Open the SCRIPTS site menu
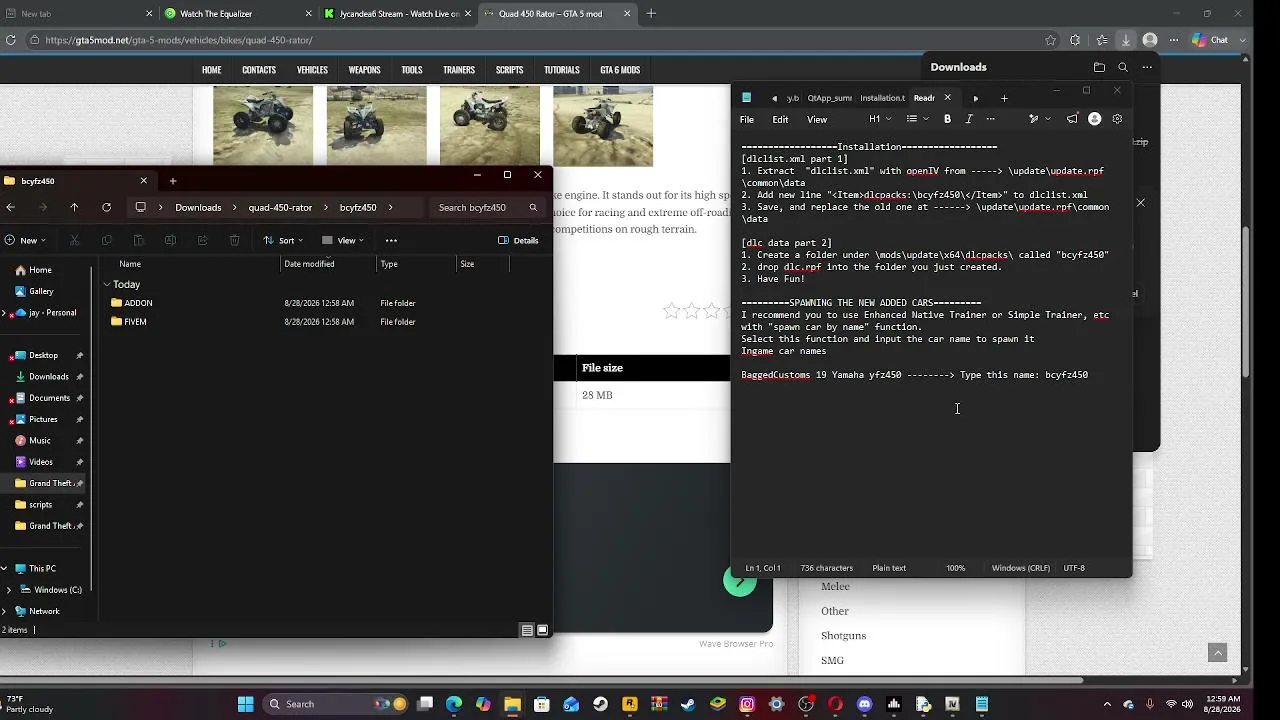 (x=509, y=70)
